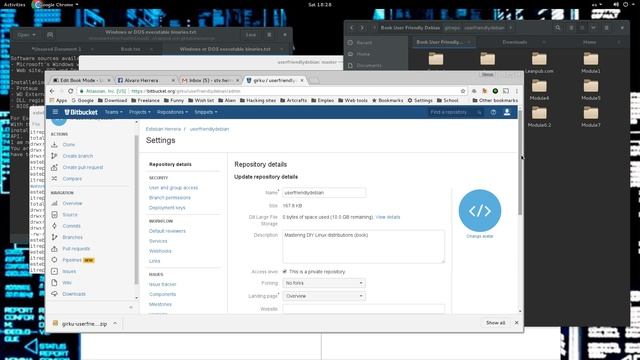Open the Source navigation icon
The image size is (640, 360).
pos(54,215)
